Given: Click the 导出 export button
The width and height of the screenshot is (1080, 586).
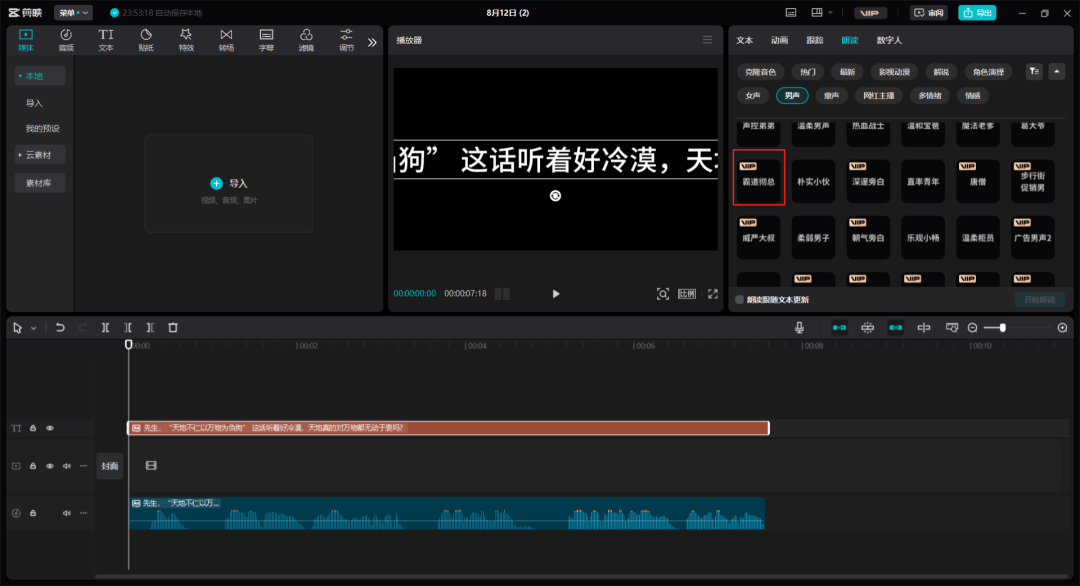Looking at the screenshot, I should [x=977, y=12].
